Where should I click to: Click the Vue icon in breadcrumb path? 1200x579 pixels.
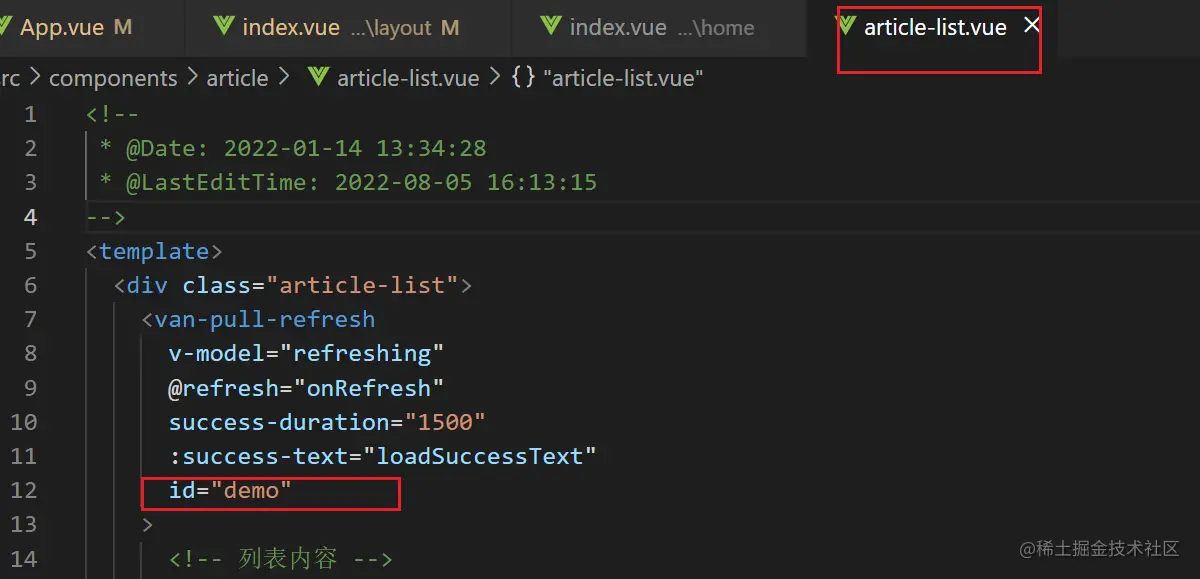click(x=319, y=78)
